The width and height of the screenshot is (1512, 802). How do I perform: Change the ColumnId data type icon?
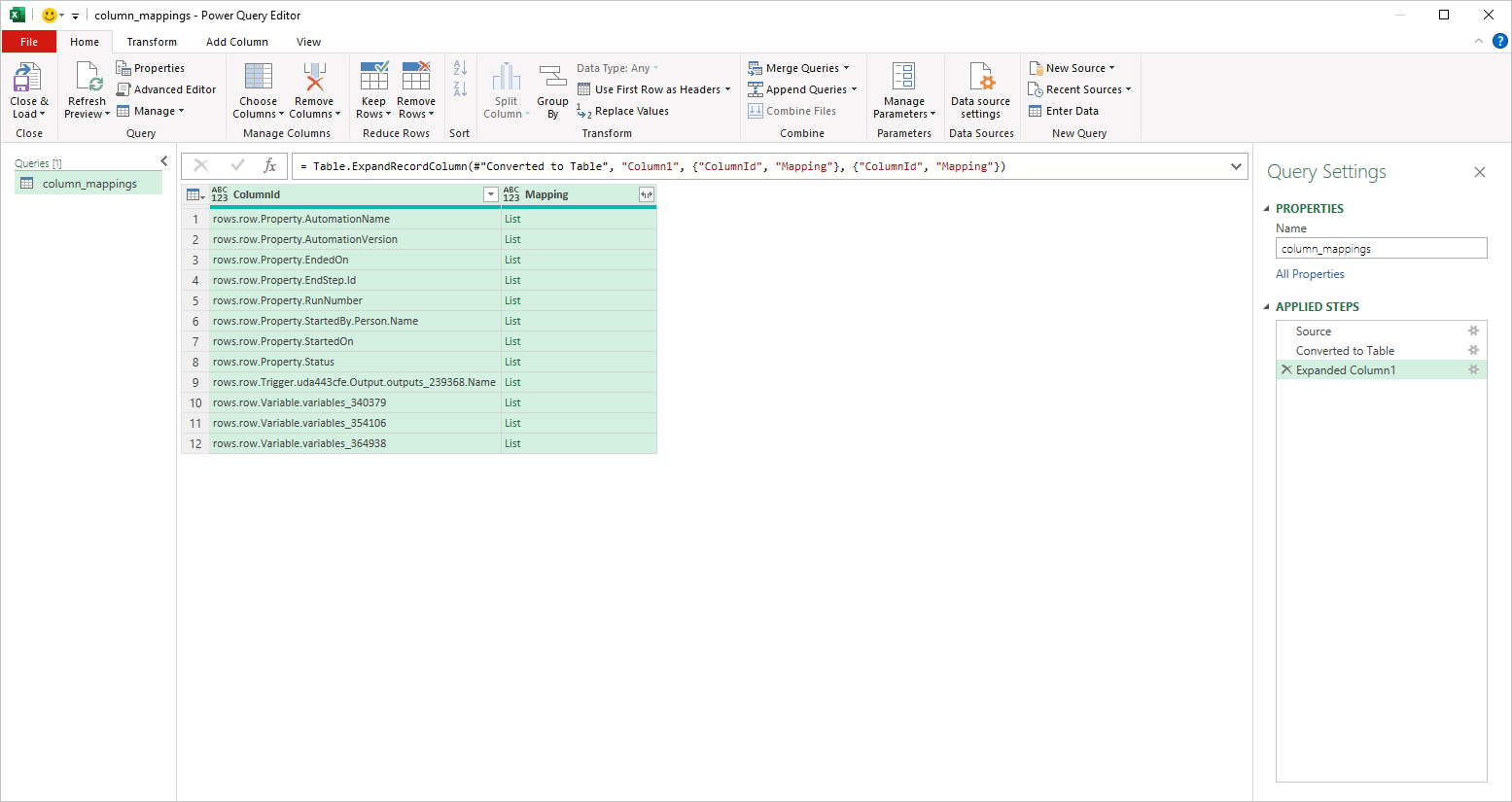click(x=220, y=194)
